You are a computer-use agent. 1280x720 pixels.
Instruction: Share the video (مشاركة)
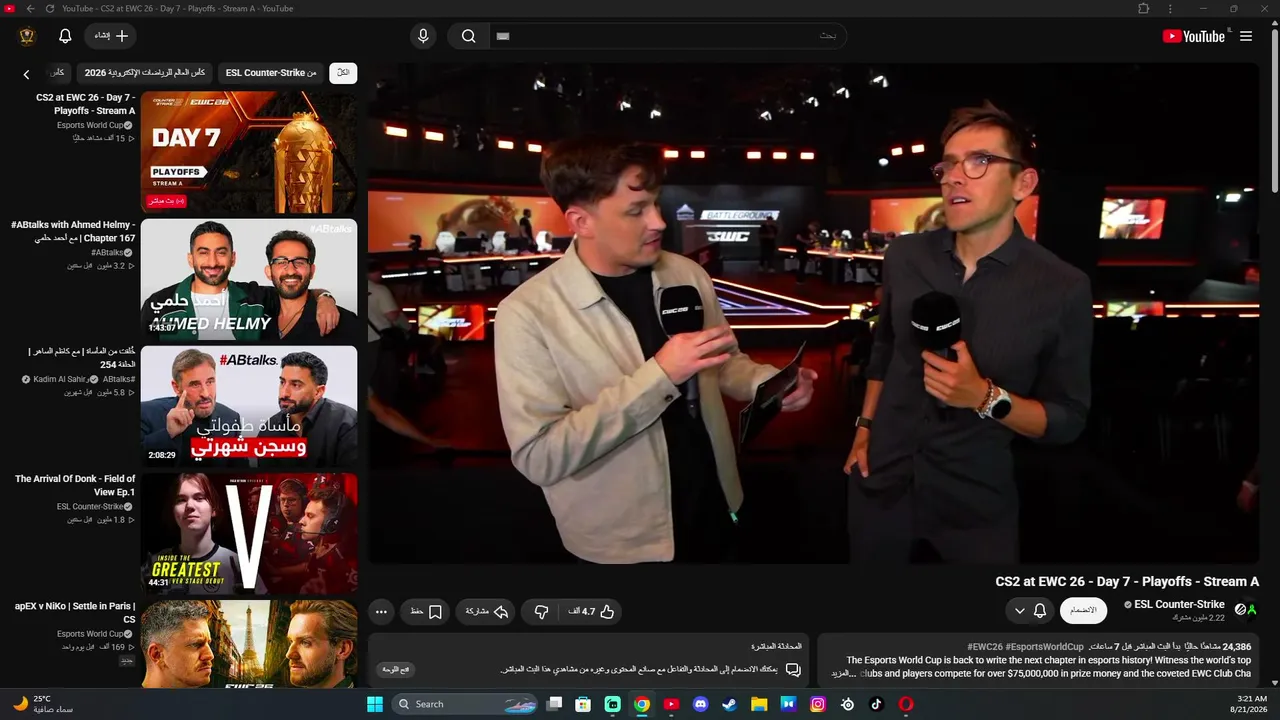coord(487,612)
